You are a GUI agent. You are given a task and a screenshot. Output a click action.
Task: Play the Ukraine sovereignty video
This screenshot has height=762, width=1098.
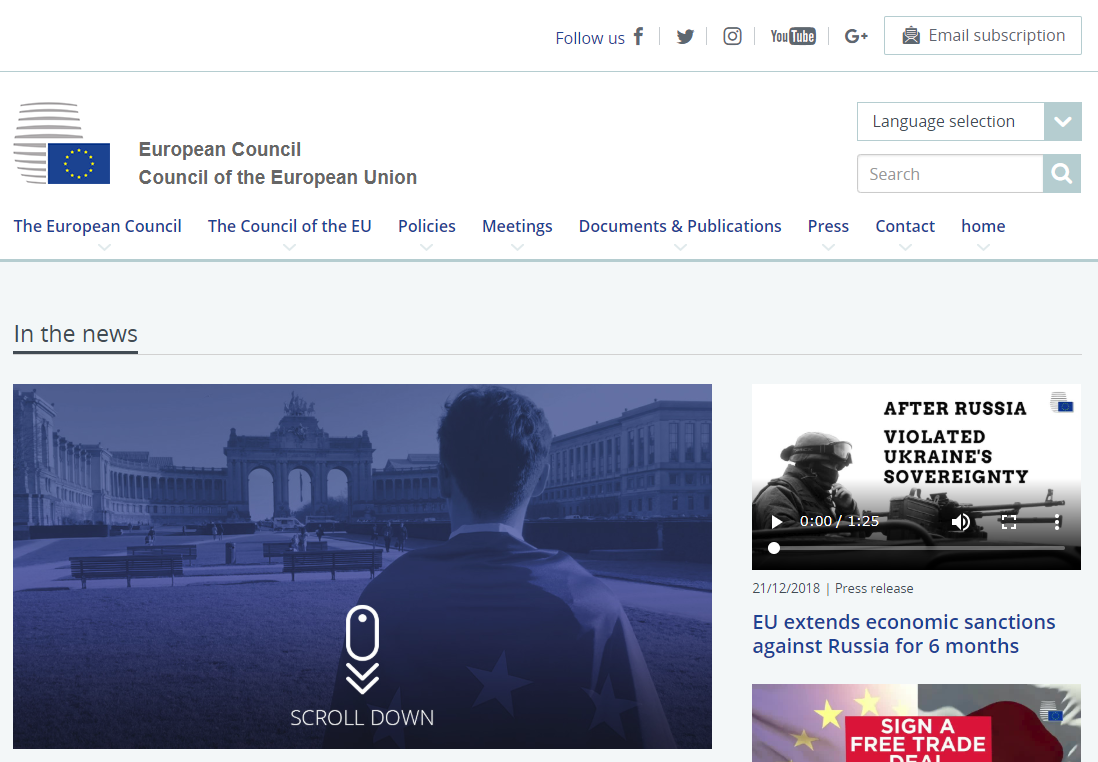coord(776,522)
